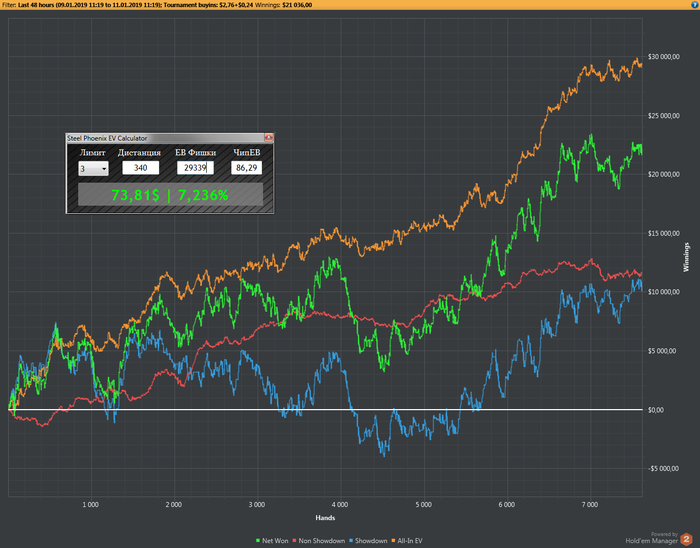
Task: Toggle the Showdown legend entry
Action: 368,540
